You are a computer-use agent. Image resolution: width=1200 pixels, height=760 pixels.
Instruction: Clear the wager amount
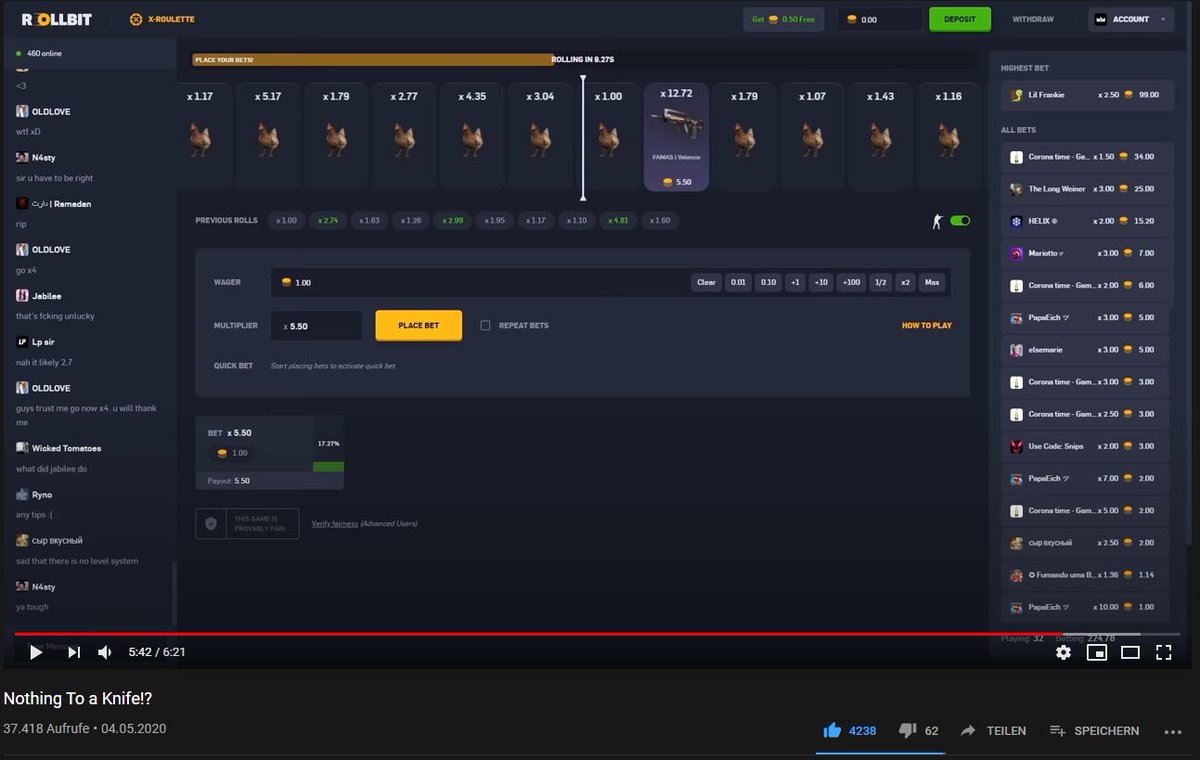pos(706,282)
